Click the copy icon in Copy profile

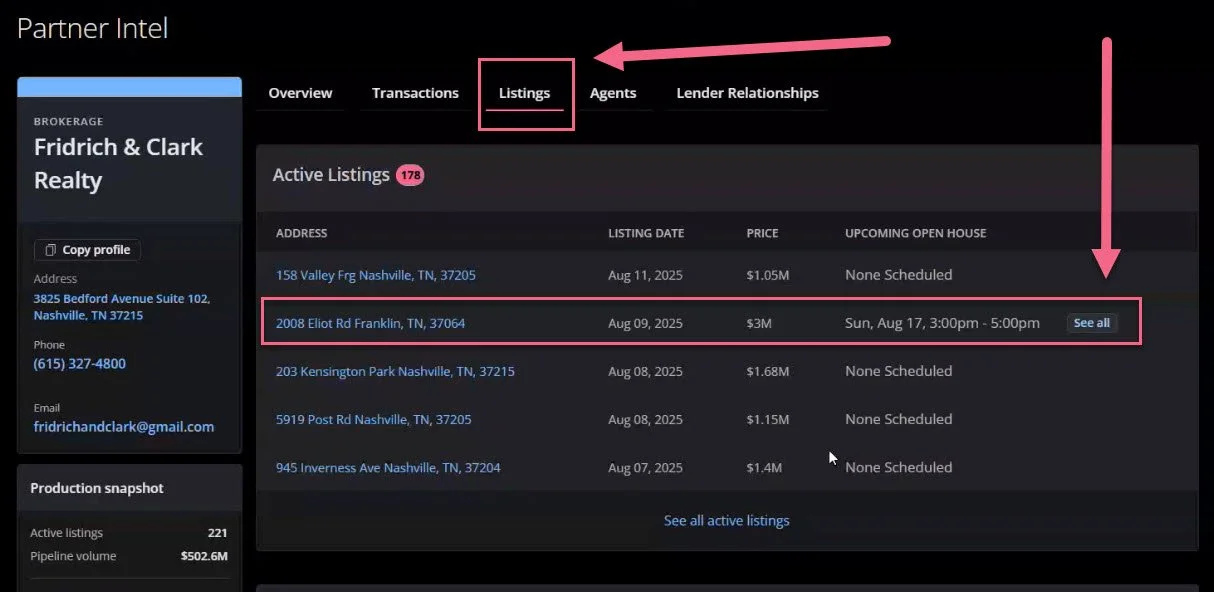click(x=51, y=250)
